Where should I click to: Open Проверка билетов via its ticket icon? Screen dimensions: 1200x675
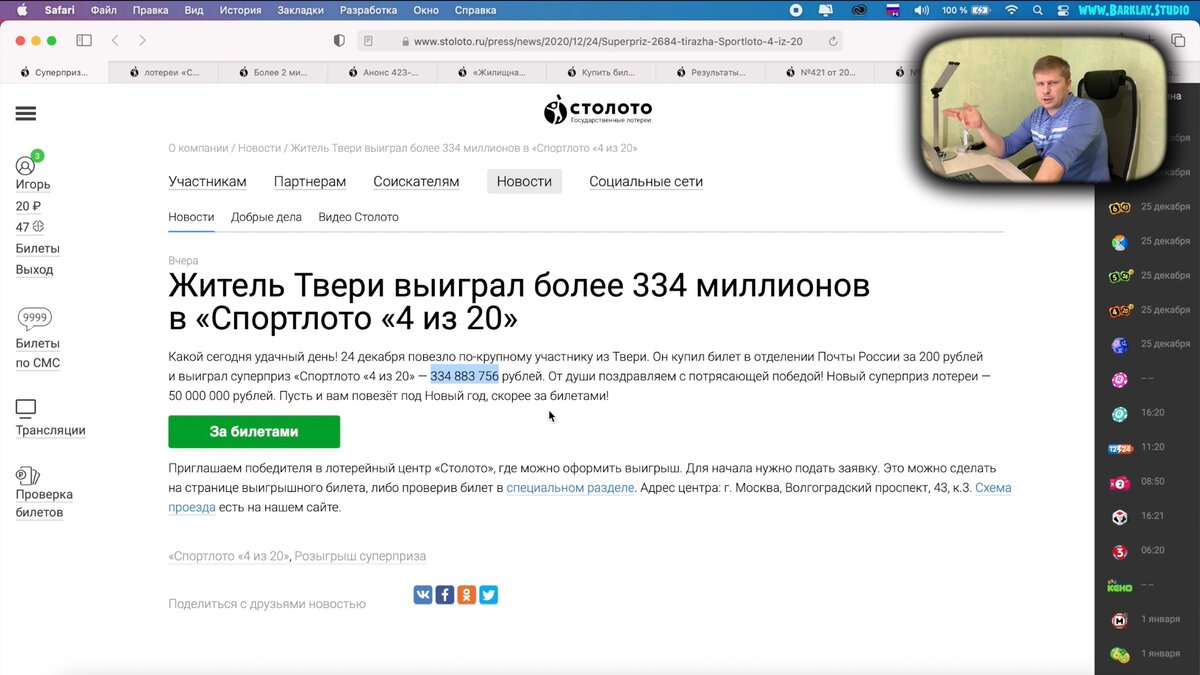[x=28, y=474]
